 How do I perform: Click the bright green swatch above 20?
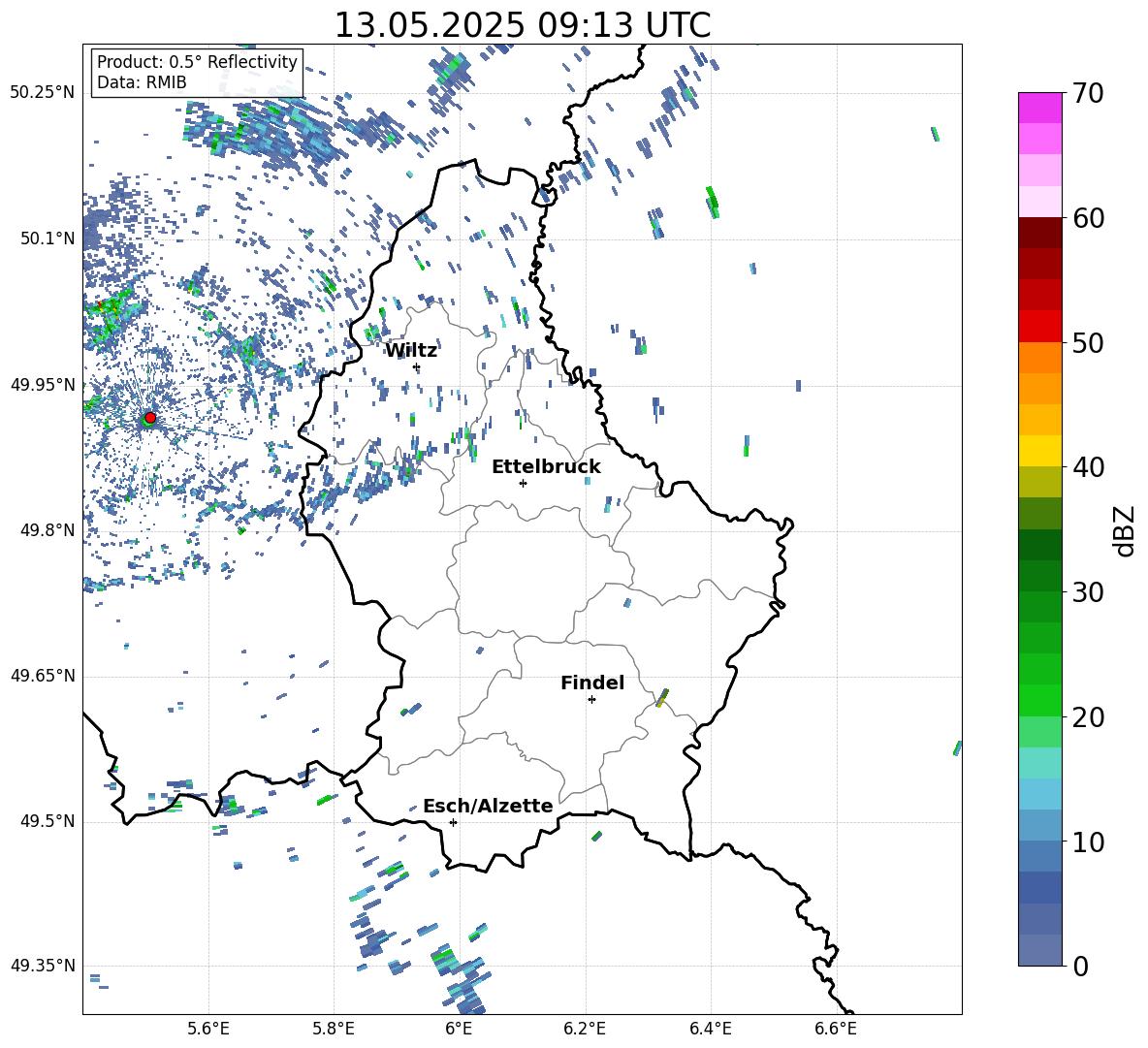point(1040,700)
